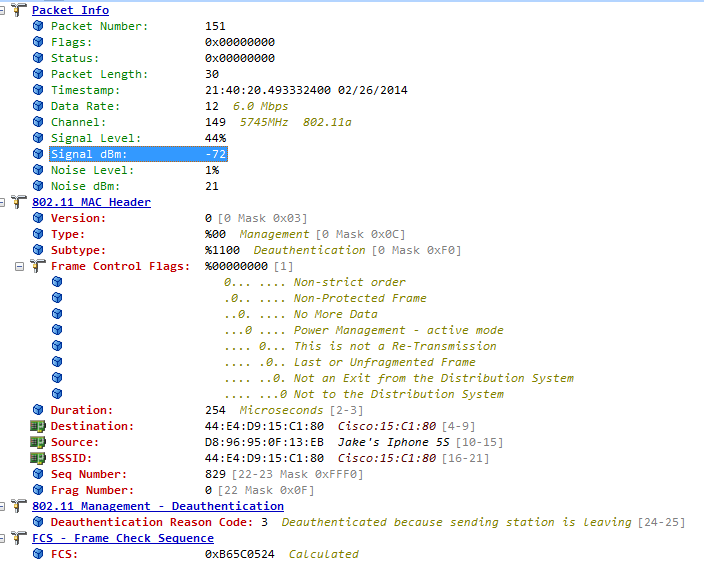Click the network card icon beside BSSID
The height and width of the screenshot is (570, 704).
coord(38,458)
